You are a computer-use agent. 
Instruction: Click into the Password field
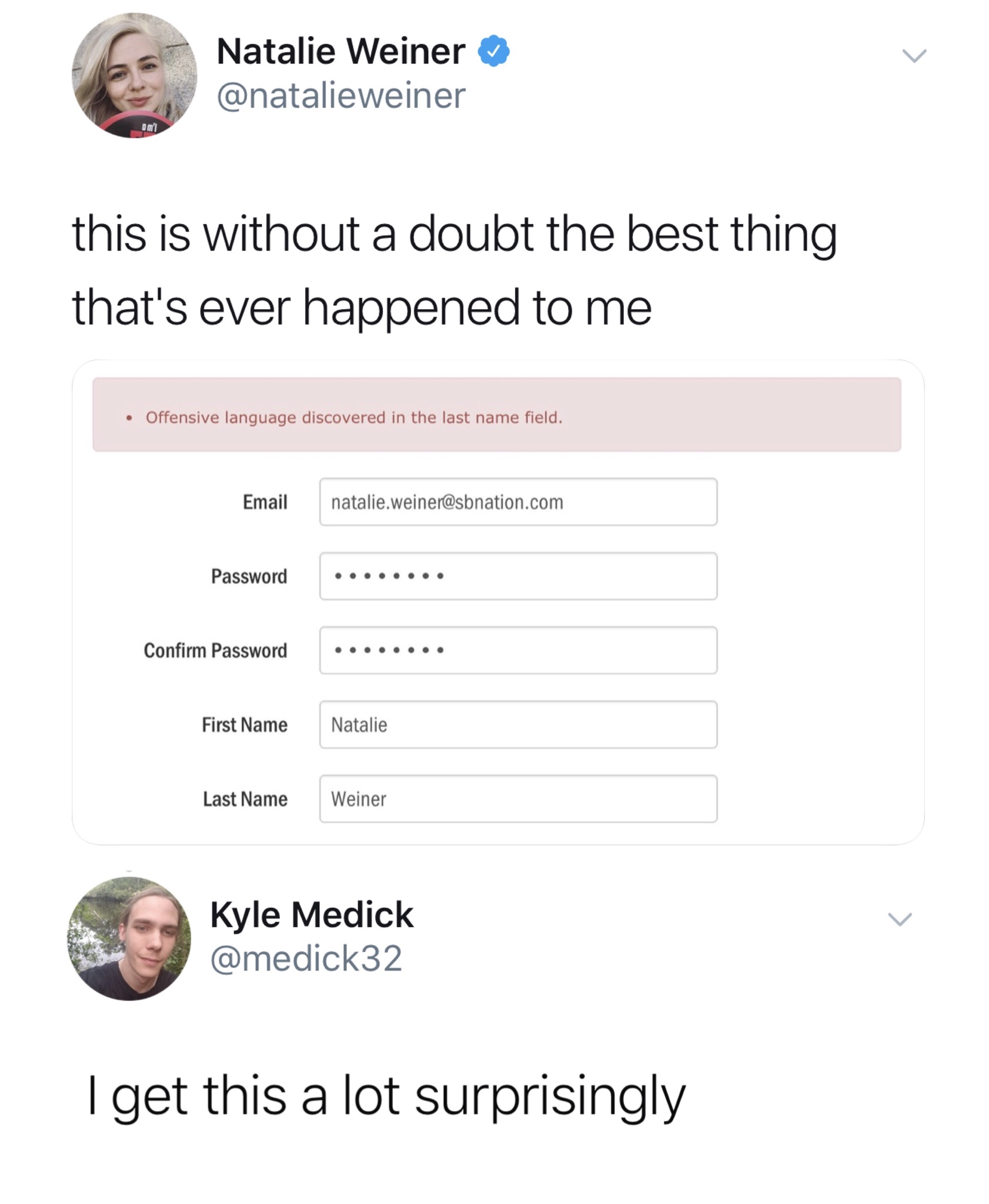coord(517,576)
